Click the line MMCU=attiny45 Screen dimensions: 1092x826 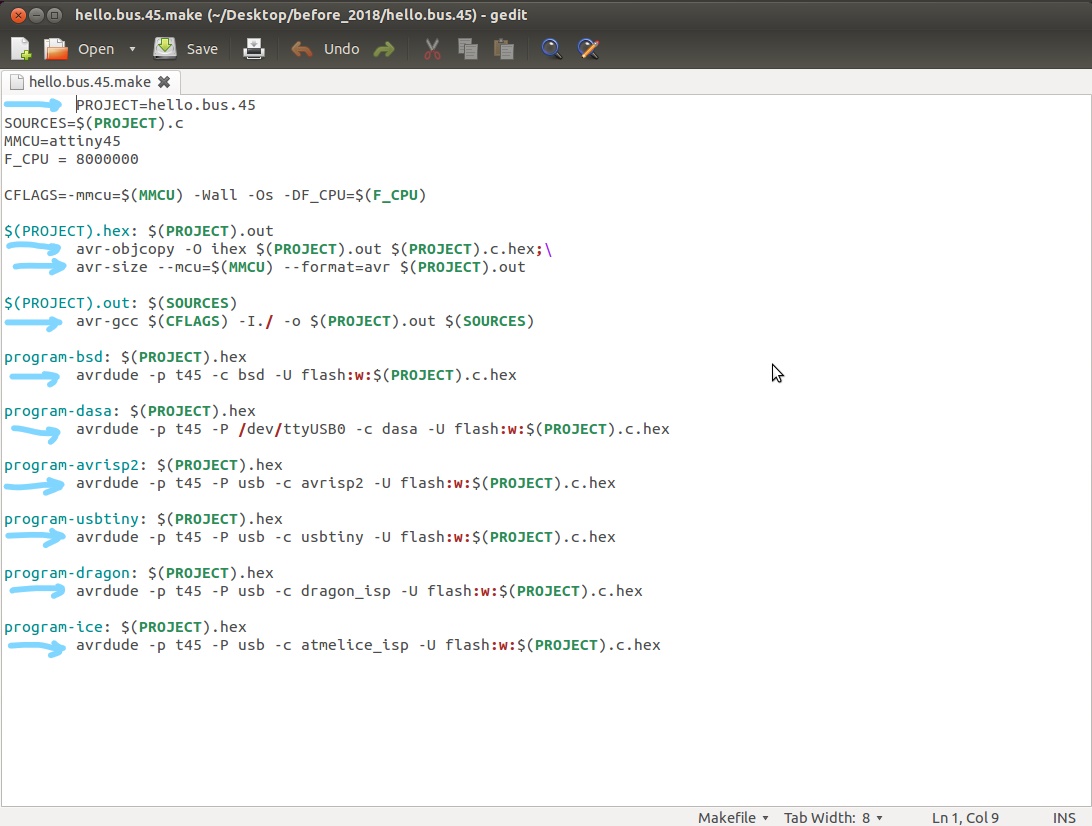click(x=62, y=141)
